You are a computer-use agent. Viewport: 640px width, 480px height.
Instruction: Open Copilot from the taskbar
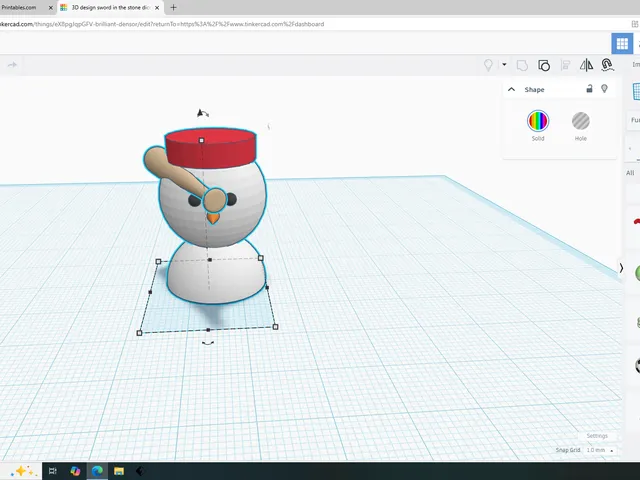tap(75, 471)
